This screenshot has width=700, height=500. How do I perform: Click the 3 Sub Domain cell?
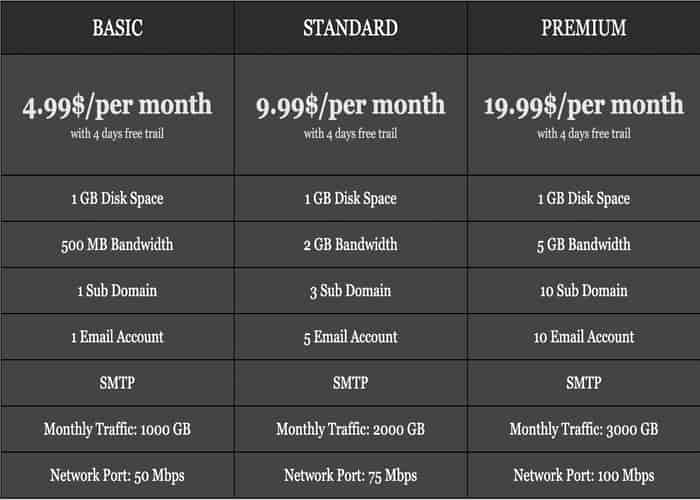pos(350,290)
